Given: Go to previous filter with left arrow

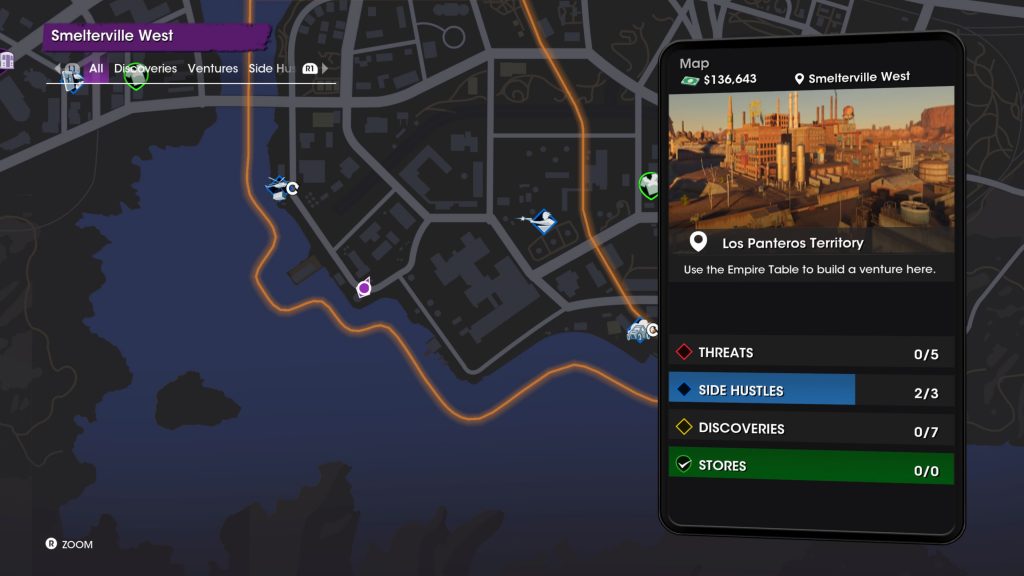Looking at the screenshot, I should (57, 68).
